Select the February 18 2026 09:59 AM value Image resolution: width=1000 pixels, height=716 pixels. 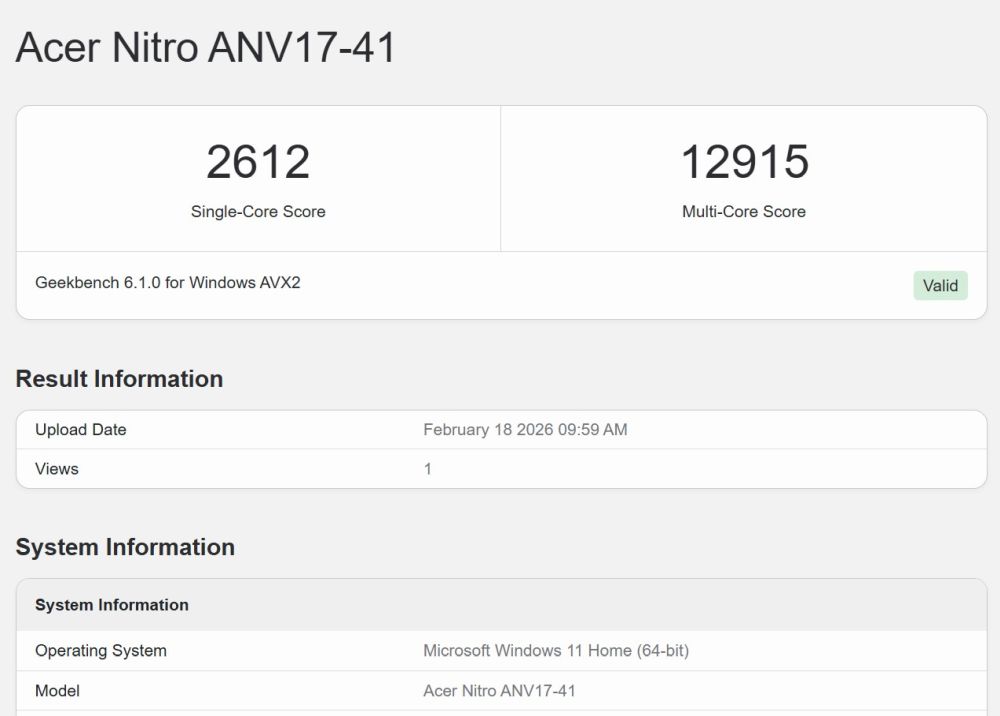pos(525,430)
